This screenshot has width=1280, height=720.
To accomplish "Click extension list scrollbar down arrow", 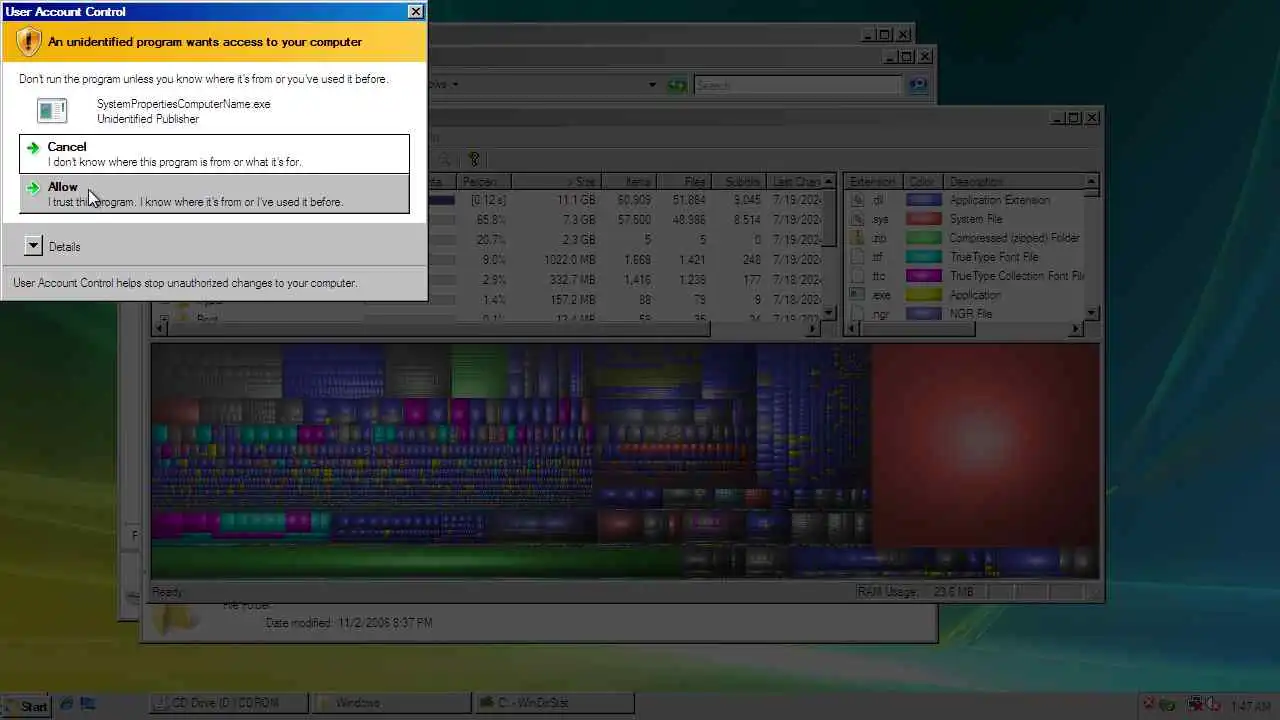I will (1092, 313).
